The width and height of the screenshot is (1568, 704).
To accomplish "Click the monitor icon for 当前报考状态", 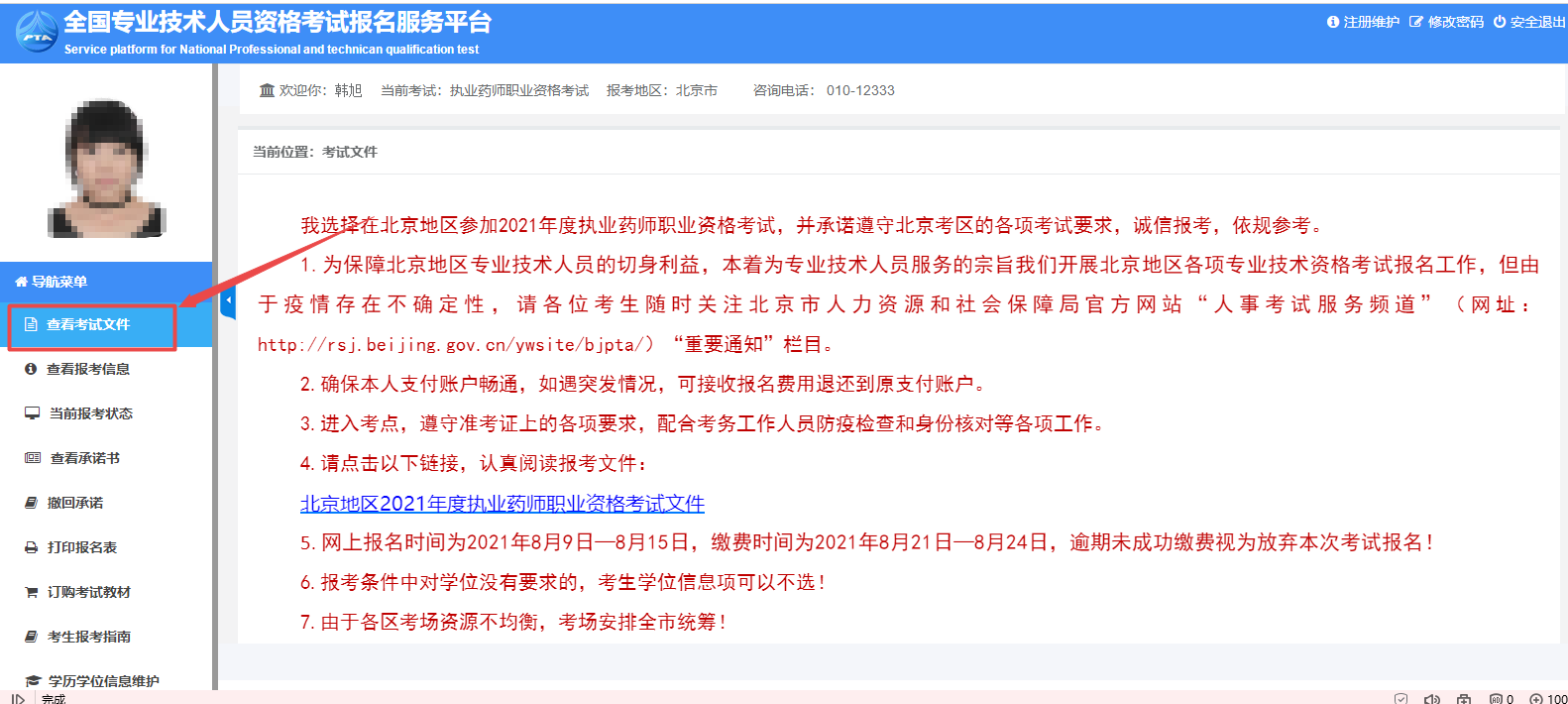I will pos(32,413).
